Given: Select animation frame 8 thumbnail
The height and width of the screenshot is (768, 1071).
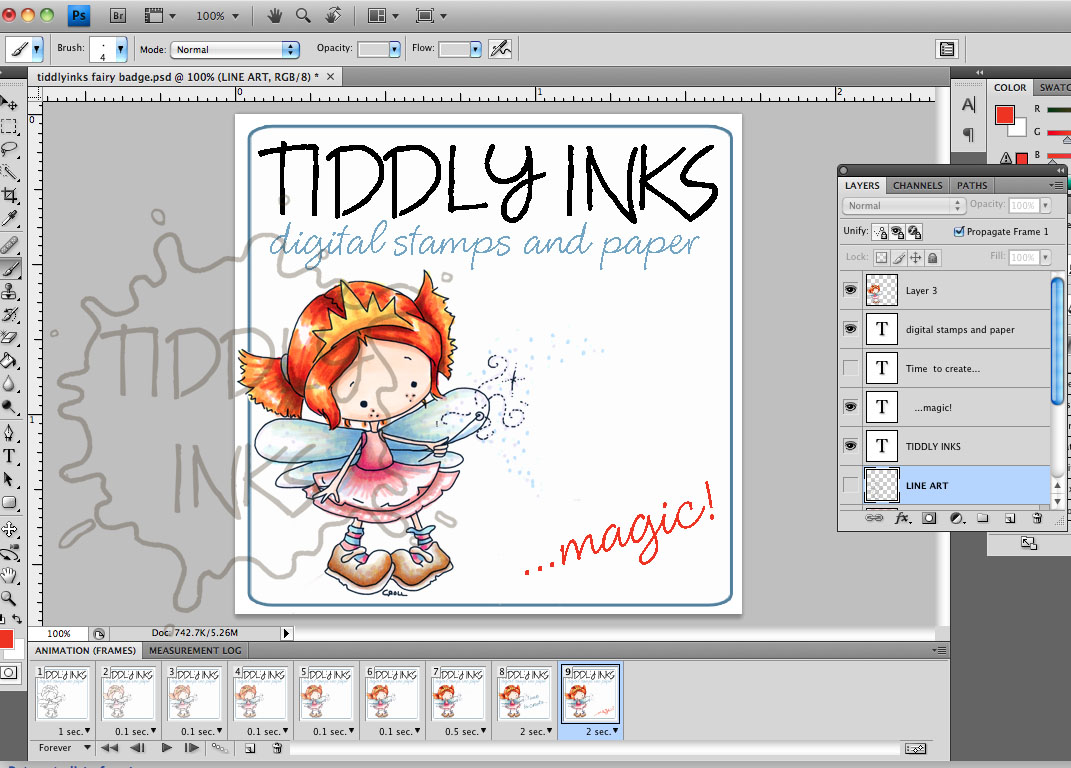Looking at the screenshot, I should click(x=525, y=693).
